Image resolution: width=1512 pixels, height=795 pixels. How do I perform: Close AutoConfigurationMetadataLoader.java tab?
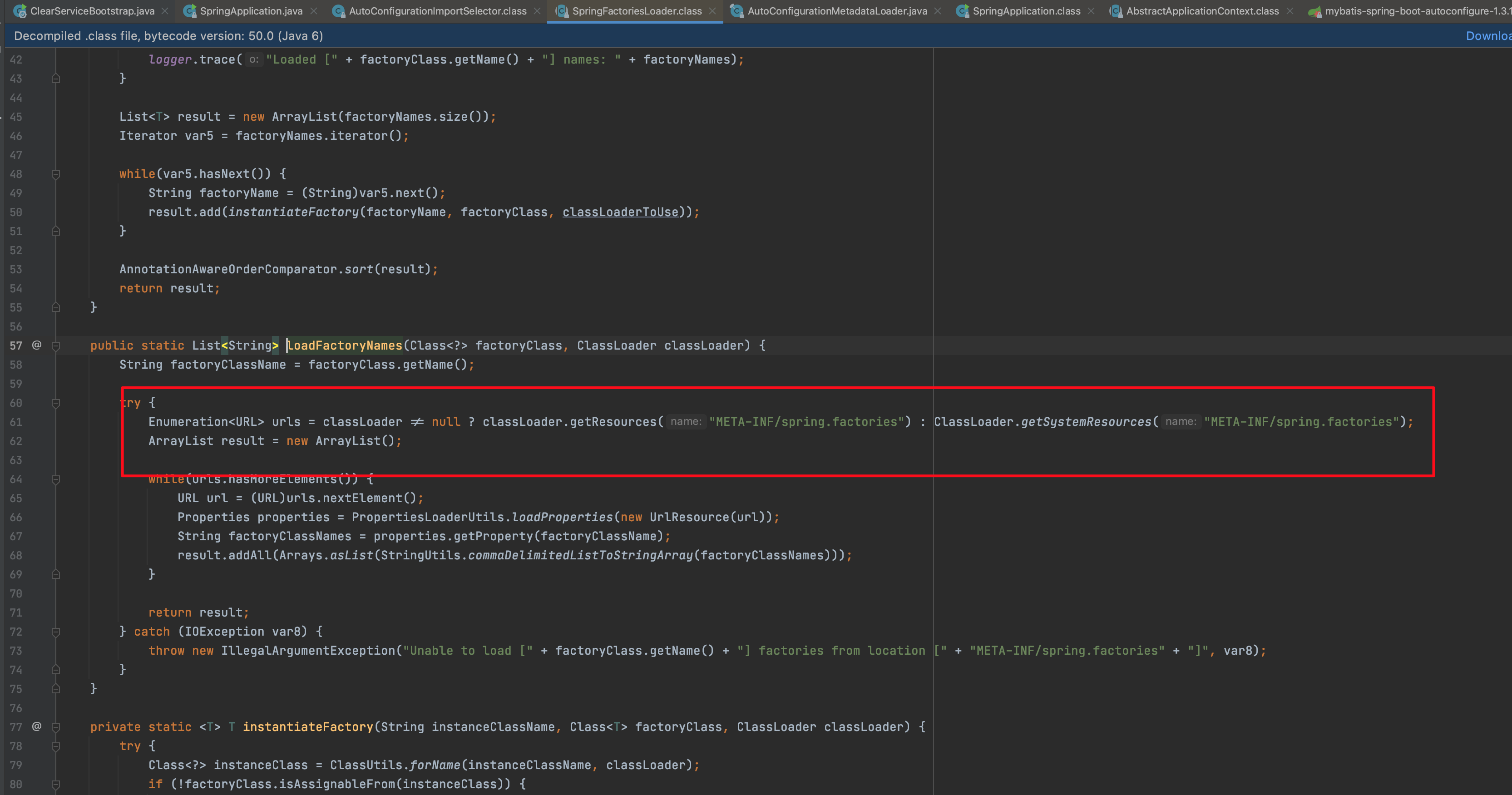pos(938,10)
